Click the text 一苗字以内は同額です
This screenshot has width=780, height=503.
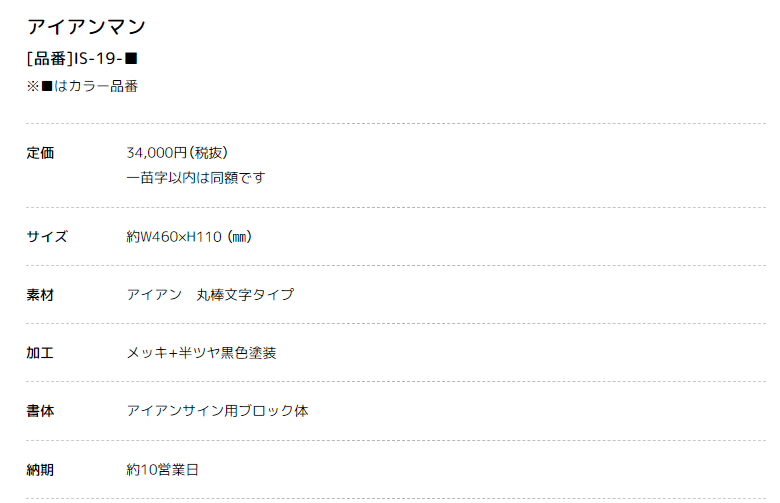(x=195, y=178)
